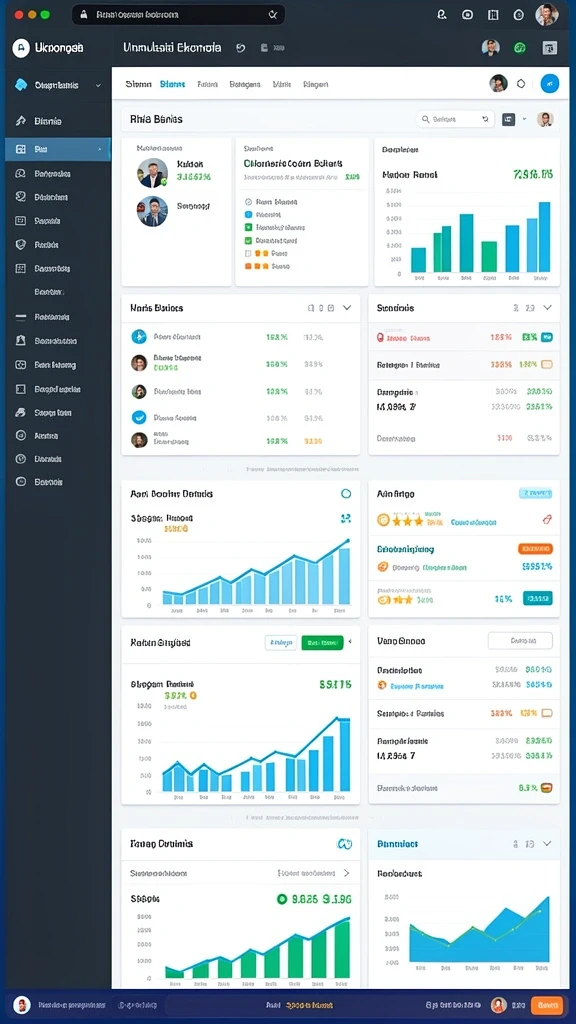The height and width of the screenshot is (1024, 576).
Task: Select the highlighted blue sidebar item
Action: (57, 149)
